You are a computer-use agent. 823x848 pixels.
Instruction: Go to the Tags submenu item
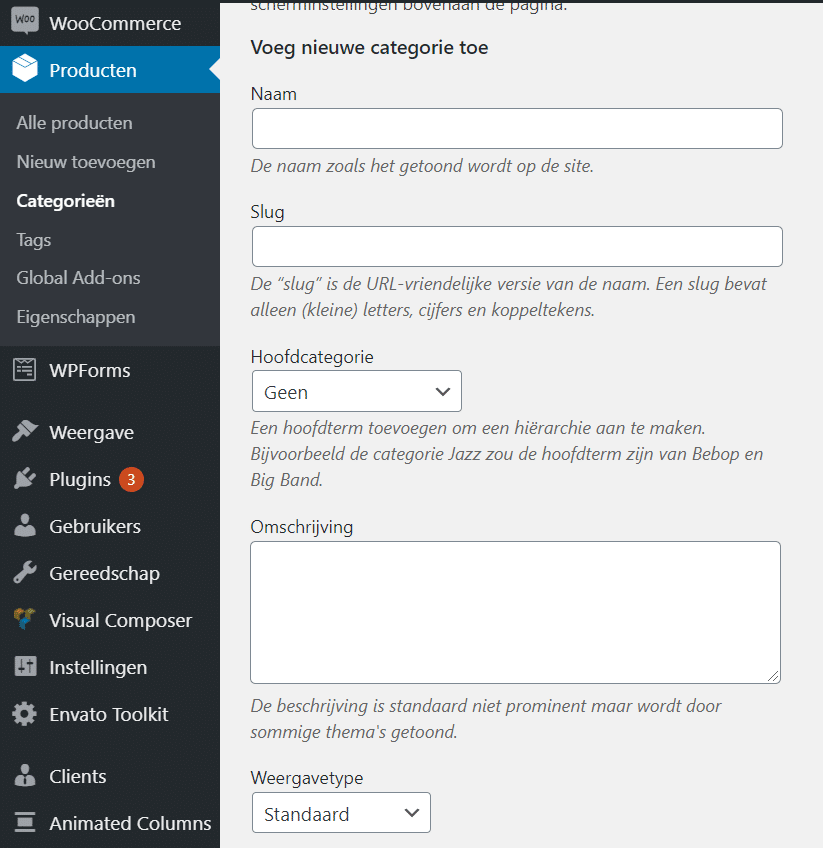[x=34, y=240]
